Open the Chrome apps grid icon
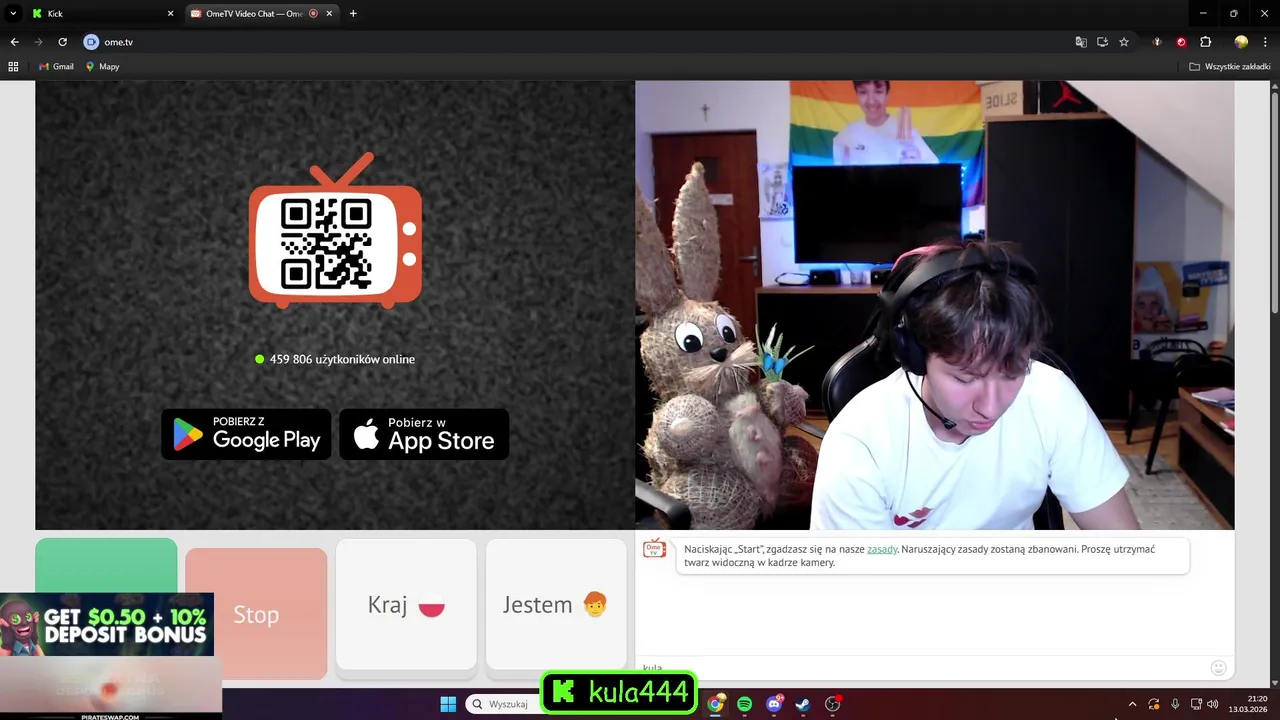 [13, 66]
